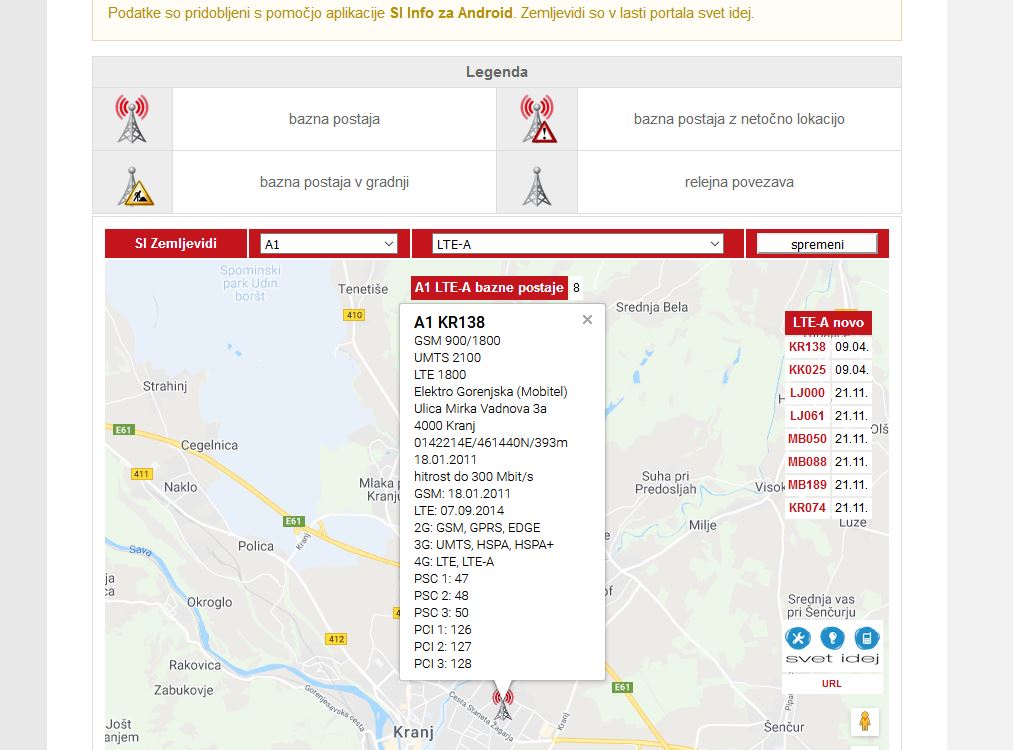This screenshot has height=750, width=1013.
Task: Select MB189 in LTE-A novo list
Action: [807, 484]
